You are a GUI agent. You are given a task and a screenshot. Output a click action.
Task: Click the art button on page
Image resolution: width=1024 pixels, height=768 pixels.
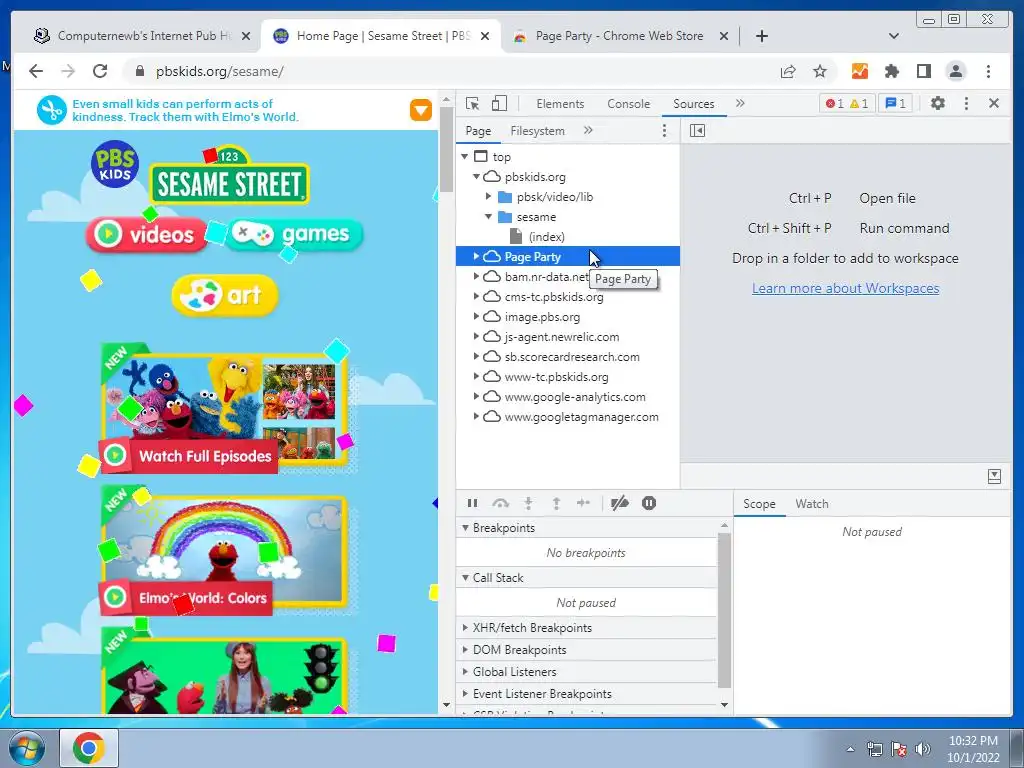pyautogui.click(x=225, y=295)
